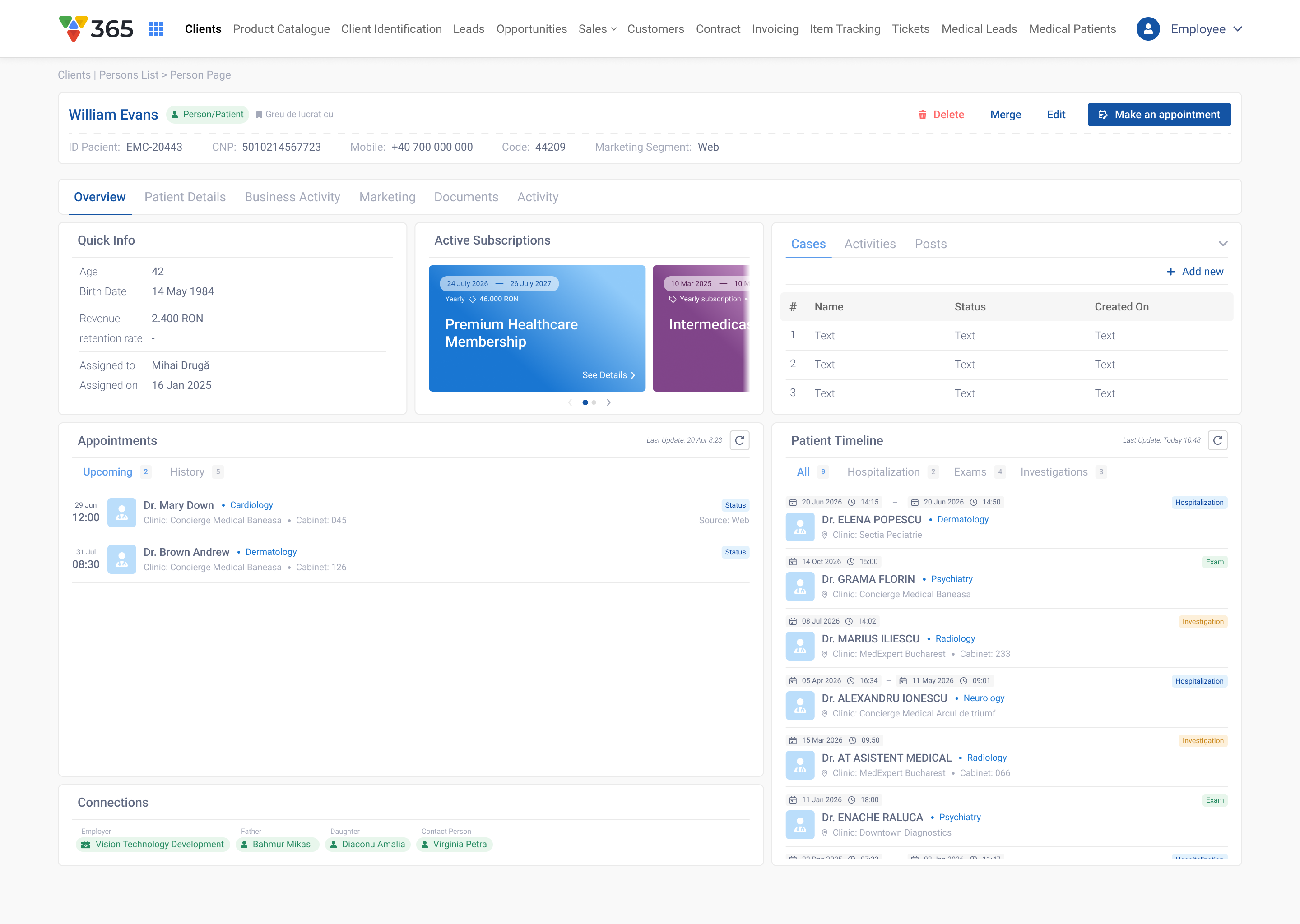Click the location pin beside Clinic: Sectia Pediatrie

point(825,536)
